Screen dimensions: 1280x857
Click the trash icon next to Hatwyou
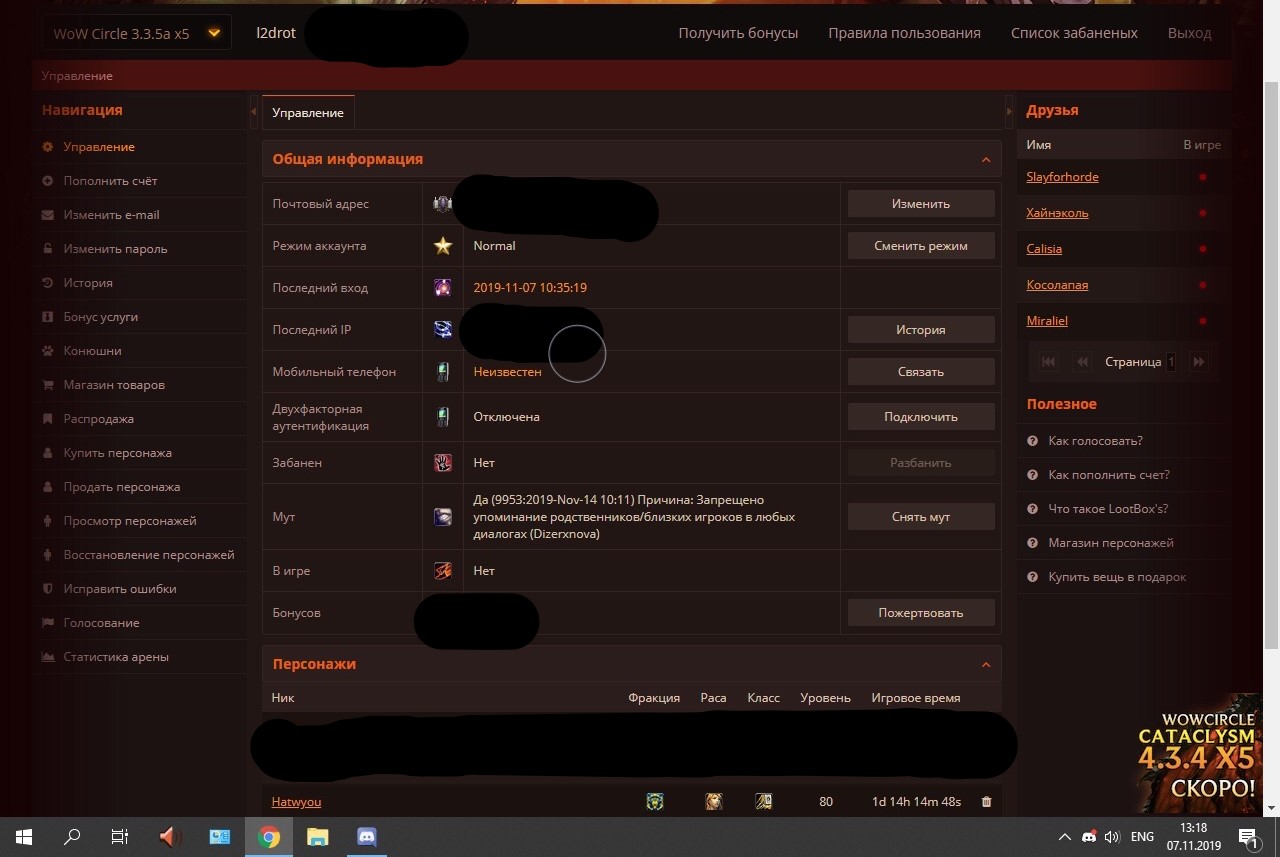coord(986,802)
